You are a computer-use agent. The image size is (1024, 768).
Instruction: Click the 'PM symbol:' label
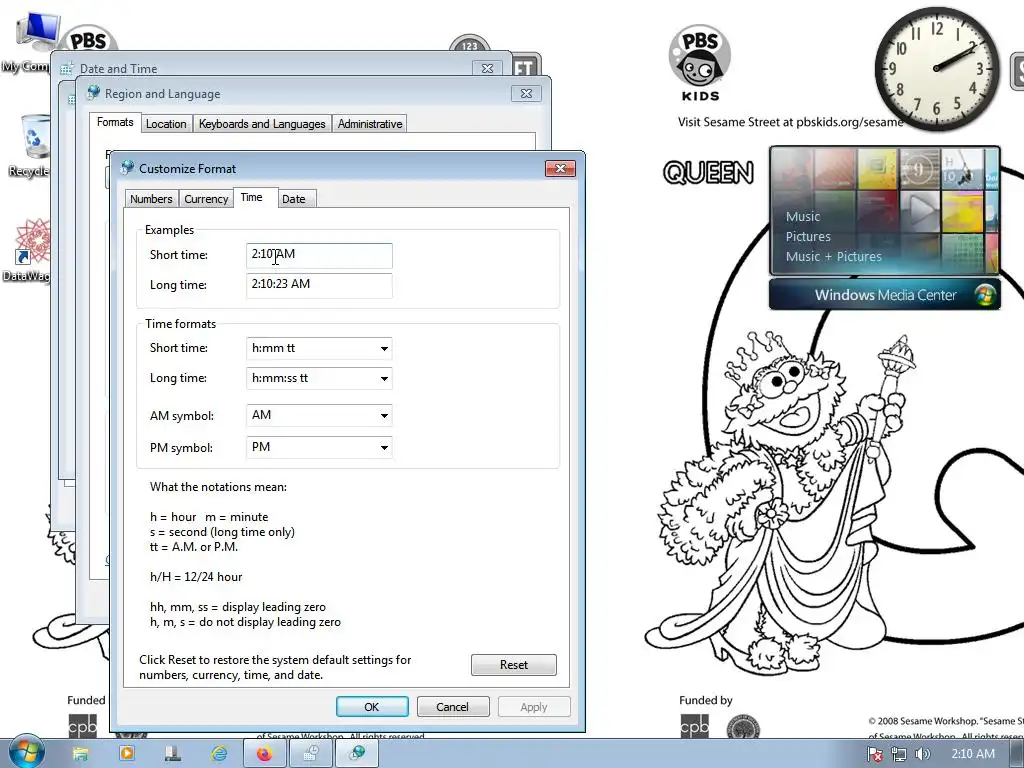coord(182,448)
